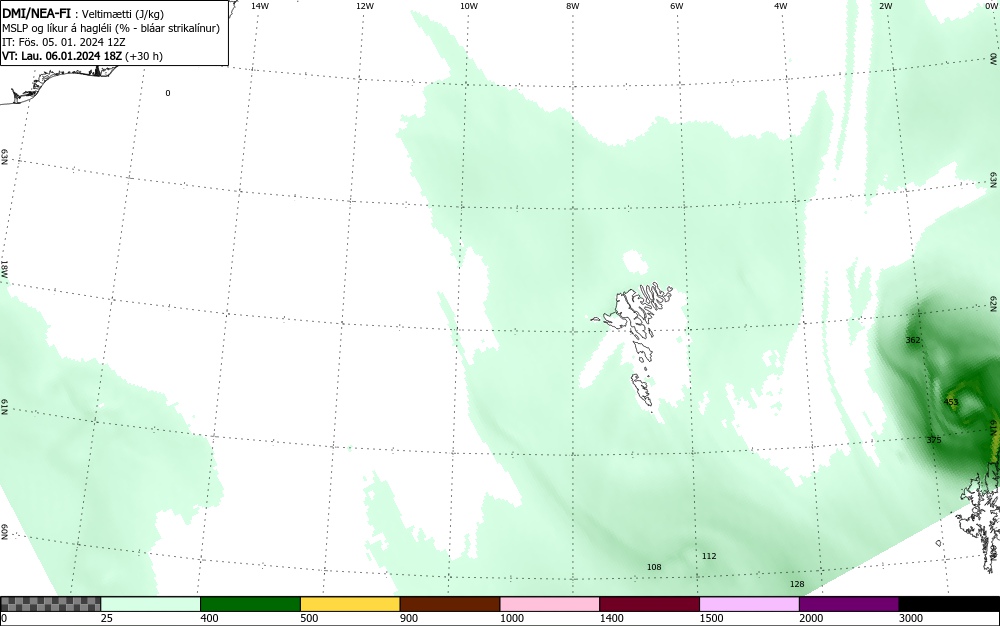Click the 375 value label
This screenshot has height=626, width=1000.
(934, 440)
